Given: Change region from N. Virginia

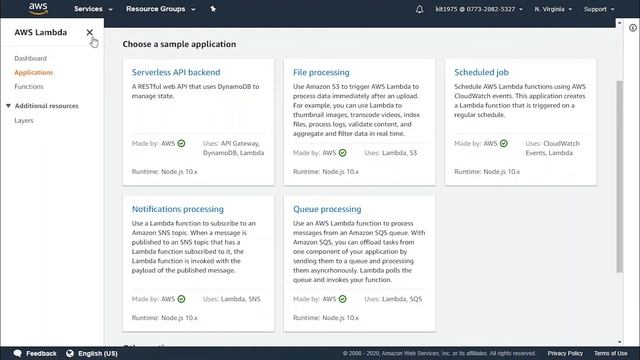Looking at the screenshot, I should pos(553,9).
